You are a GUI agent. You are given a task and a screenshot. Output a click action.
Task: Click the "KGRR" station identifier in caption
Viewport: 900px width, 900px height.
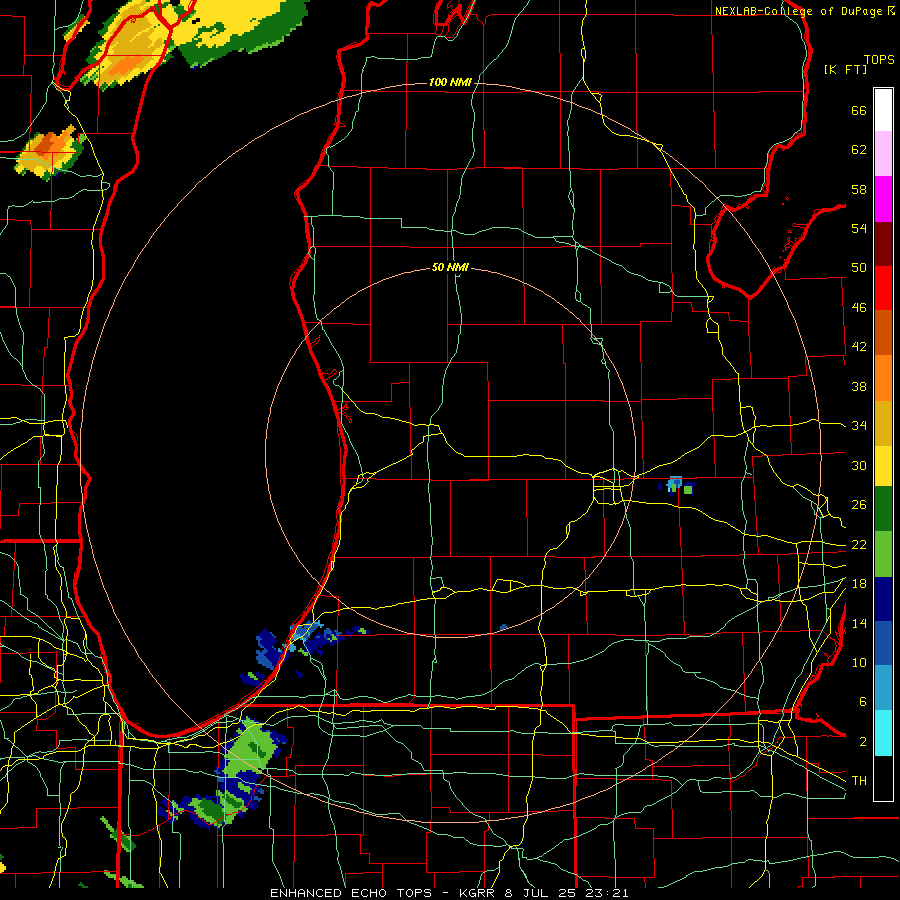[x=479, y=893]
